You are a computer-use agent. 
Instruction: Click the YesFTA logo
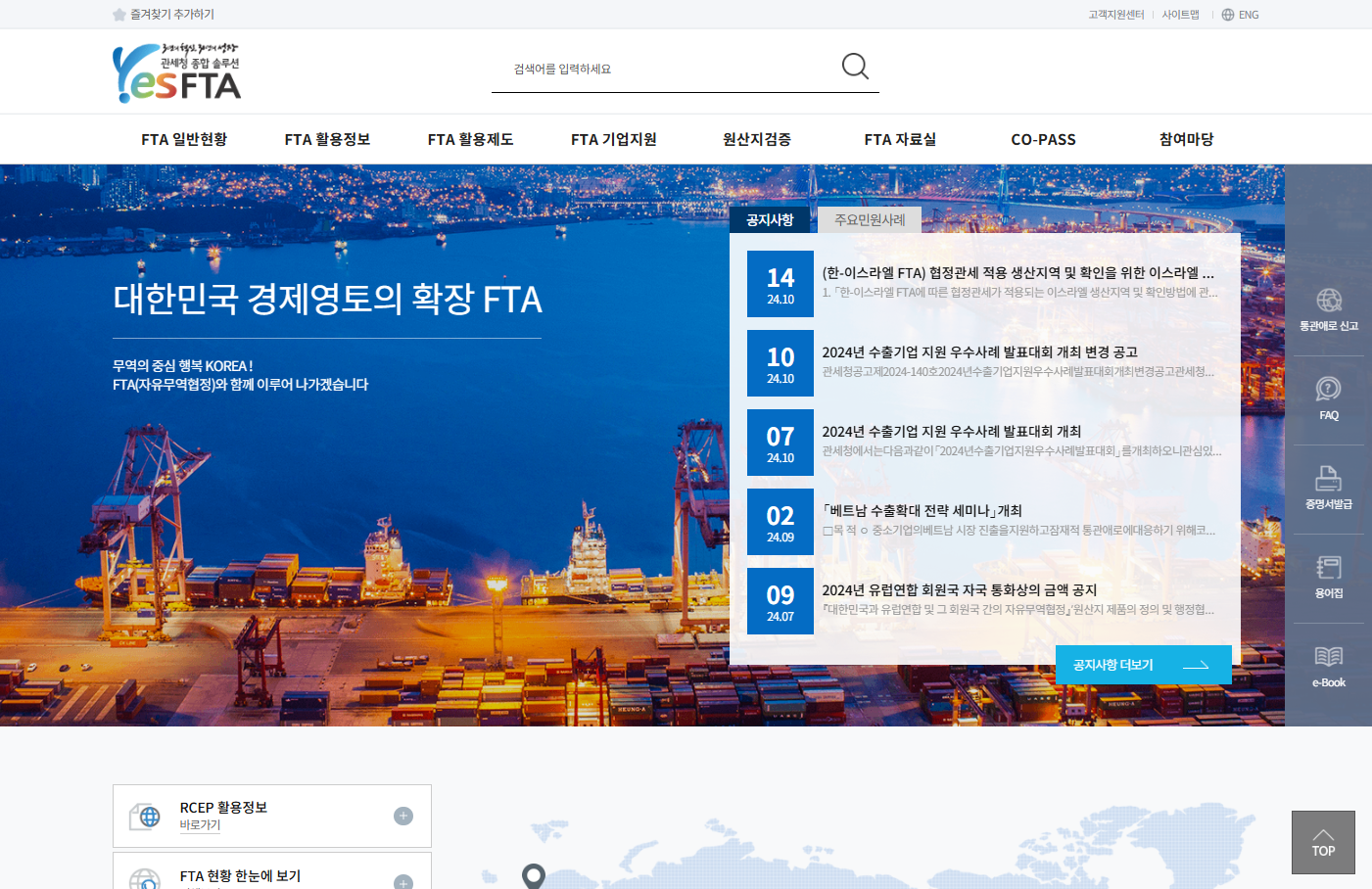click(176, 70)
